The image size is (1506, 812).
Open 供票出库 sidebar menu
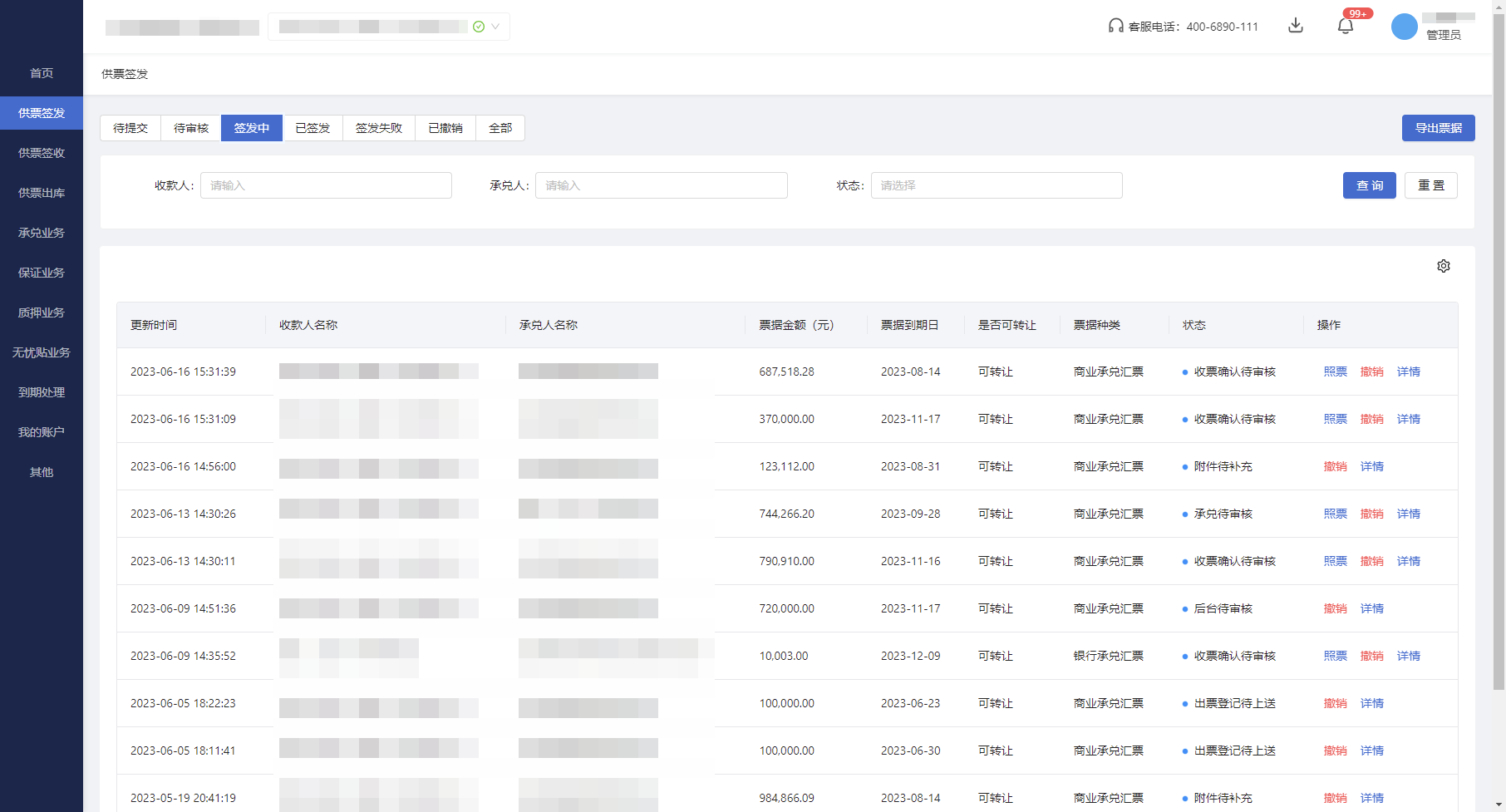[x=42, y=193]
